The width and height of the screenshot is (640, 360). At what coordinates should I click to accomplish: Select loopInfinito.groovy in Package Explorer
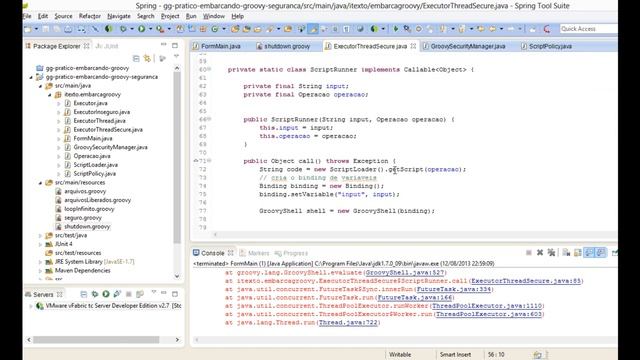tap(89, 209)
